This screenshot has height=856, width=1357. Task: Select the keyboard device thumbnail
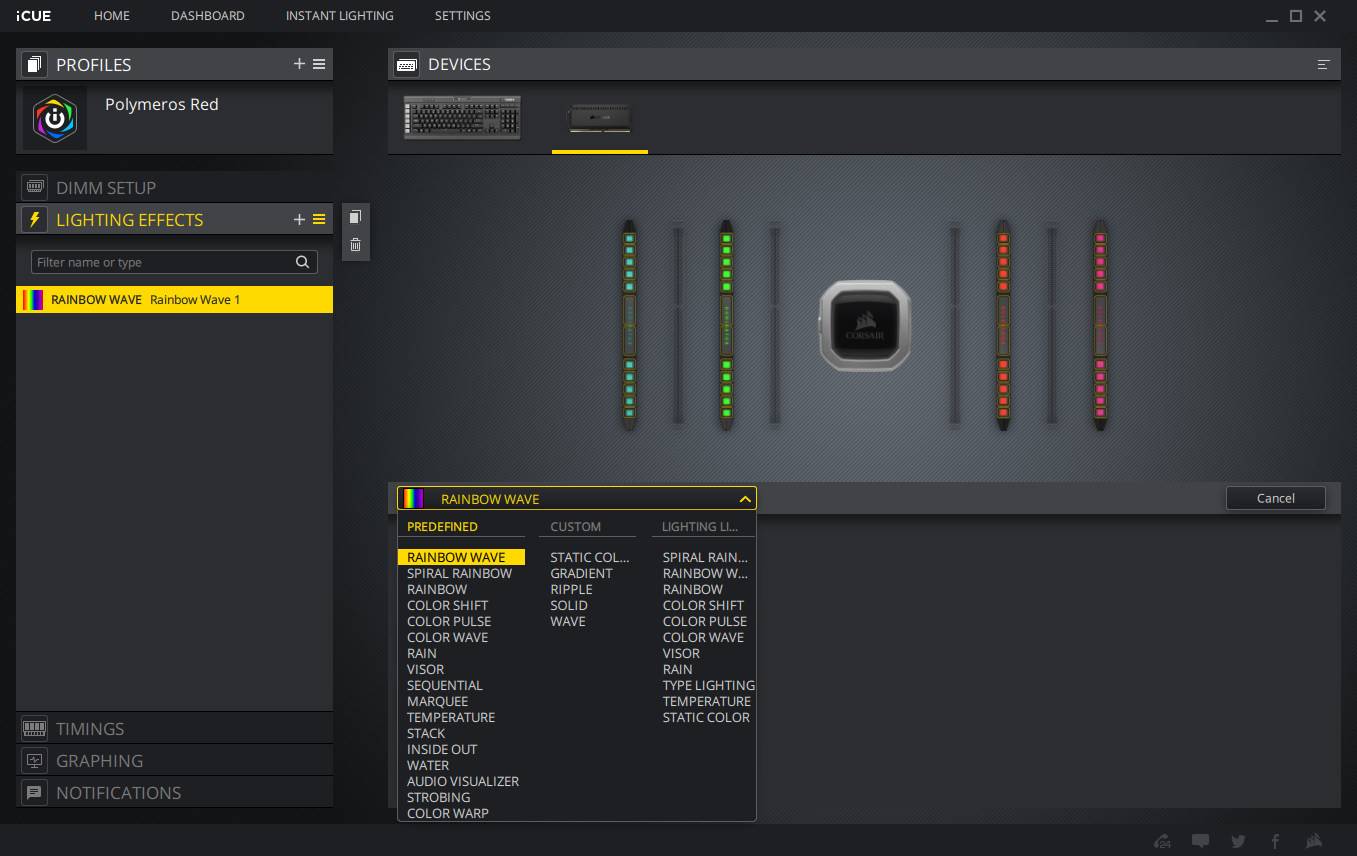pyautogui.click(x=462, y=118)
